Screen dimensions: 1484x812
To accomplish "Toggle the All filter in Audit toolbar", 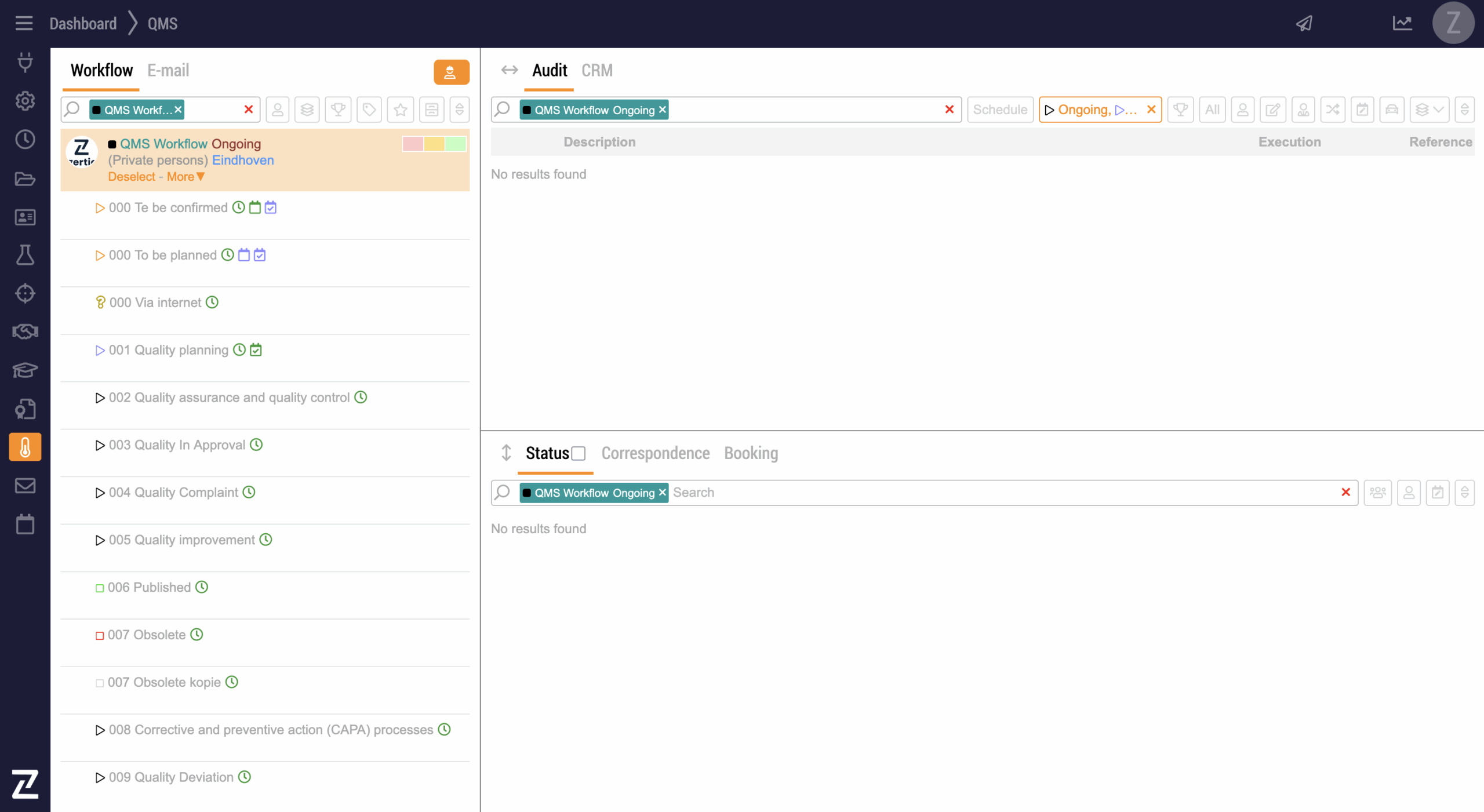I will 1212,110.
